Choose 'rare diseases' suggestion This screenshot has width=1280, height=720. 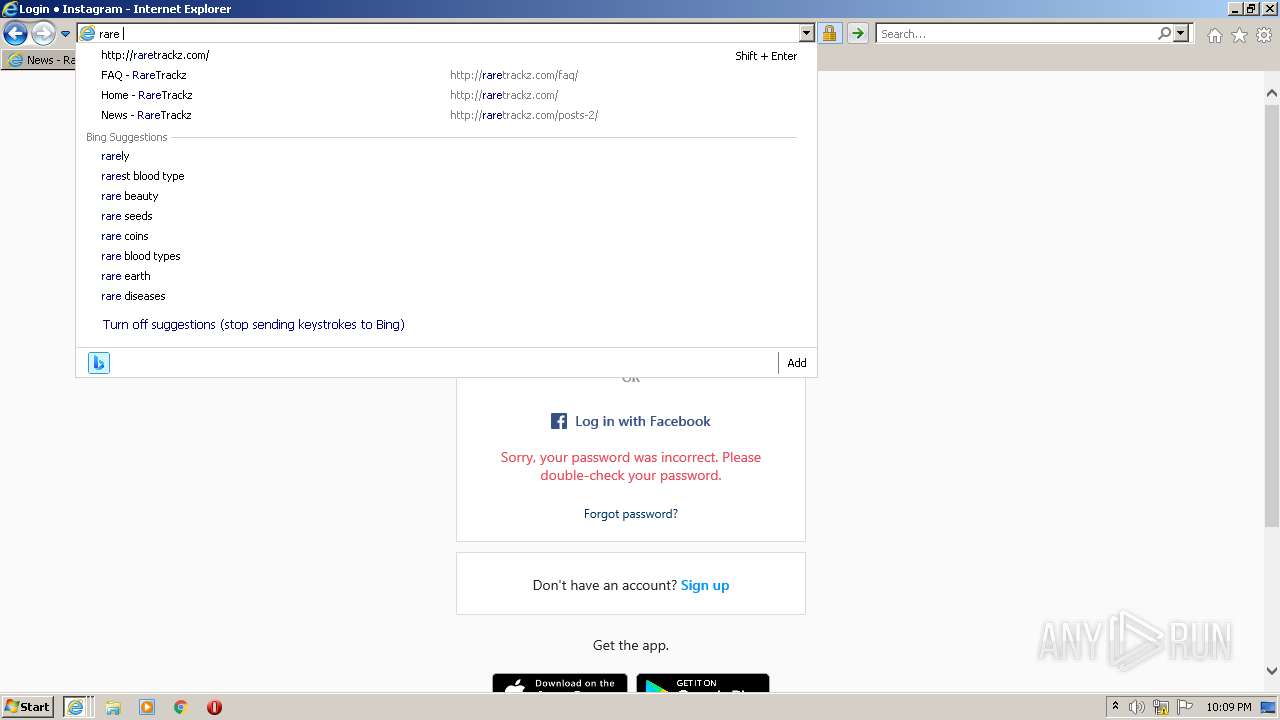[448, 296]
